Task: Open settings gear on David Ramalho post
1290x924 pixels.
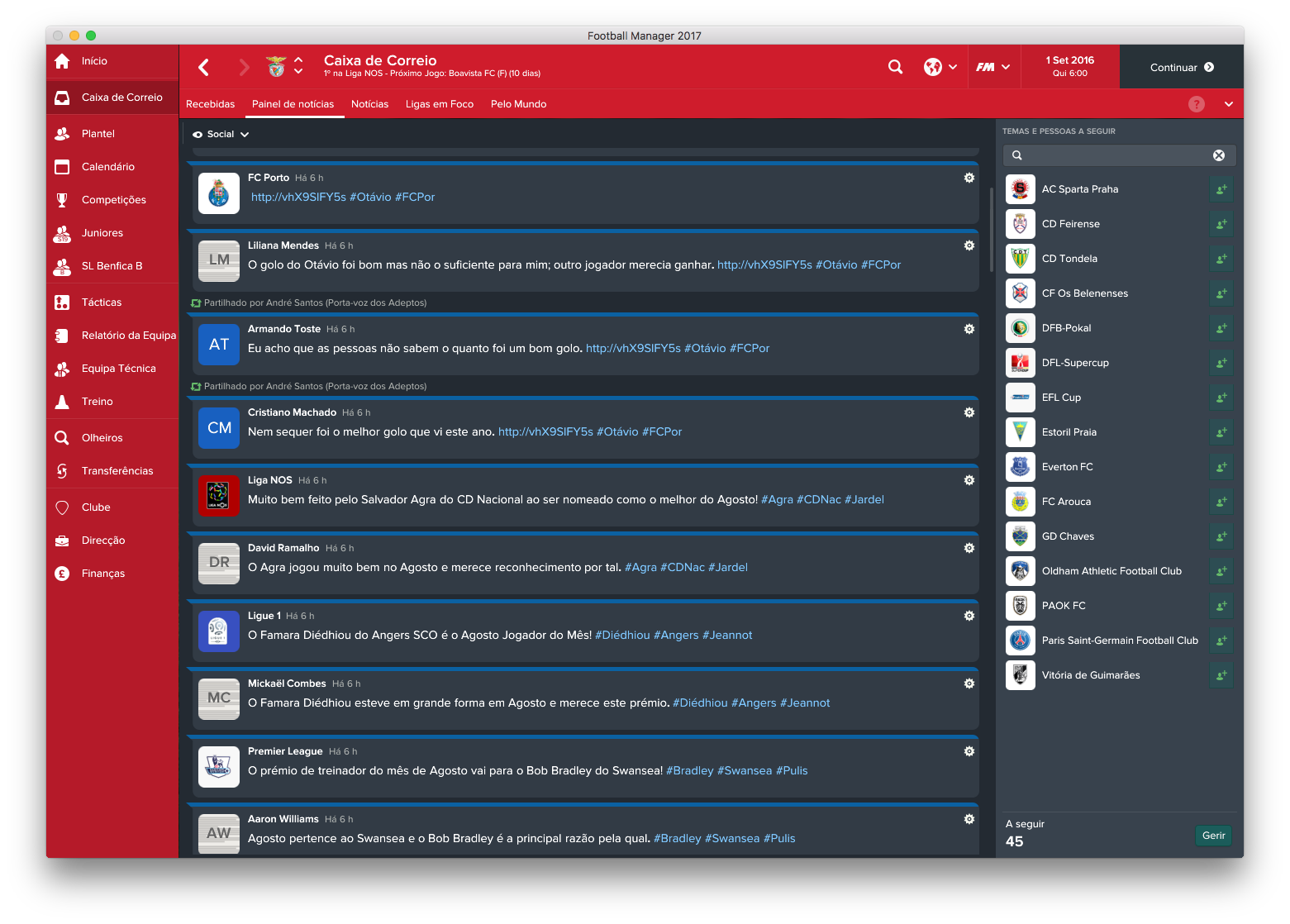Action: point(969,548)
